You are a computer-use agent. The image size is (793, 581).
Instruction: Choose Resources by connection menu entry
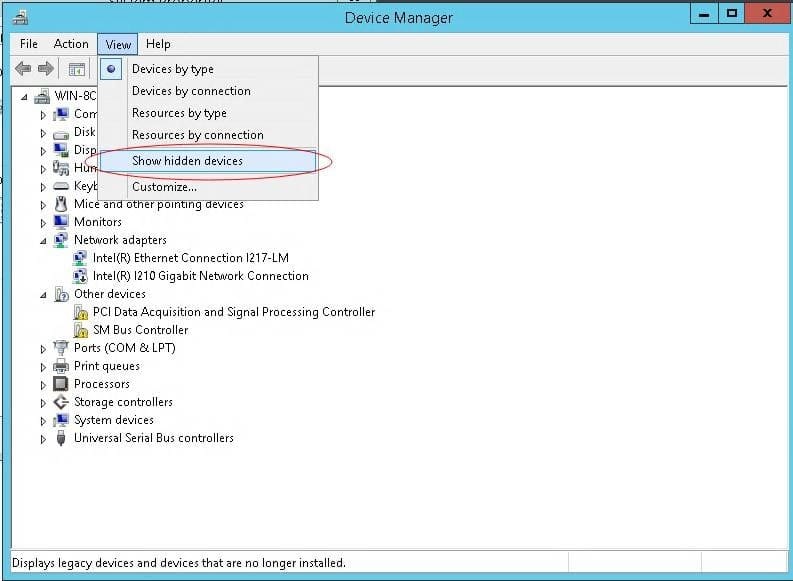pyautogui.click(x=197, y=135)
